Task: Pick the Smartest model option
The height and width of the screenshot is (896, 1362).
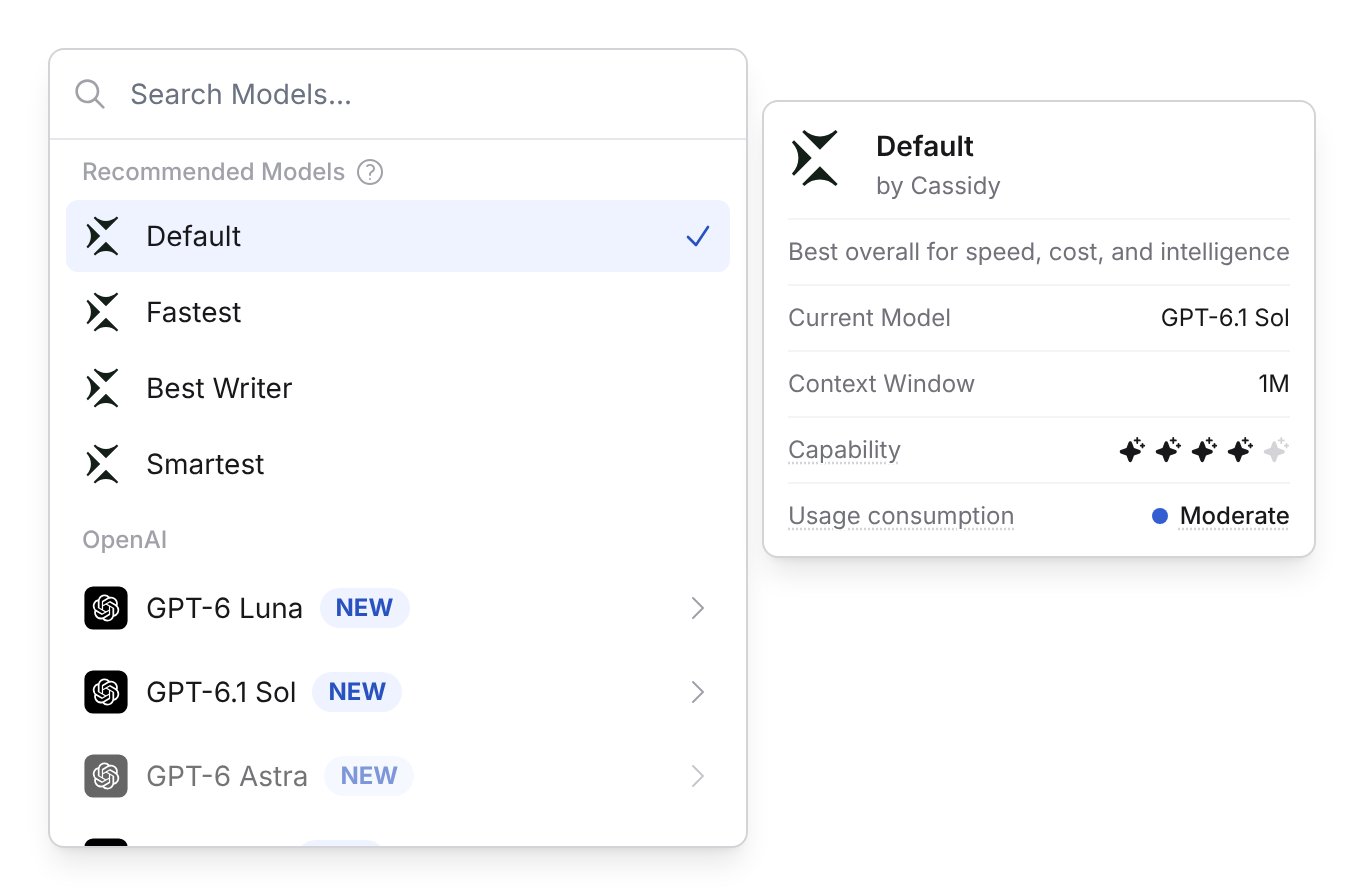Action: (398, 464)
